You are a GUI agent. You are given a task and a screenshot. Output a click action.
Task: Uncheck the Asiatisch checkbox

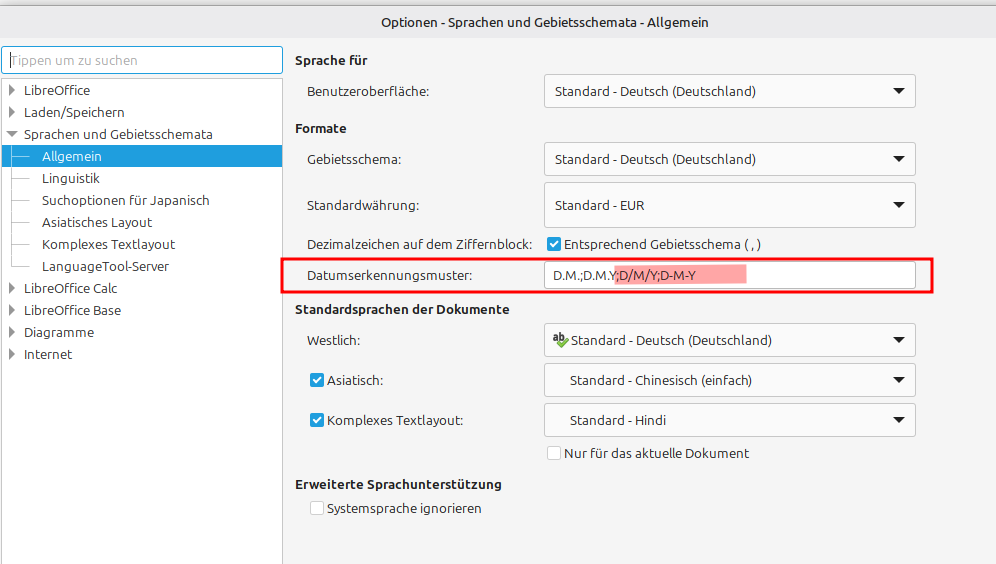pyautogui.click(x=317, y=380)
